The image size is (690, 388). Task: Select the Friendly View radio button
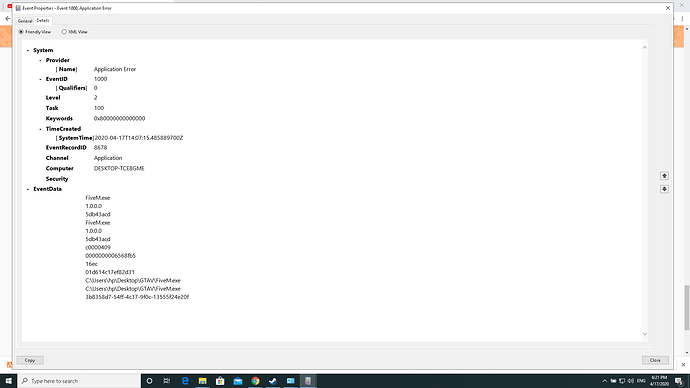[x=21, y=32]
